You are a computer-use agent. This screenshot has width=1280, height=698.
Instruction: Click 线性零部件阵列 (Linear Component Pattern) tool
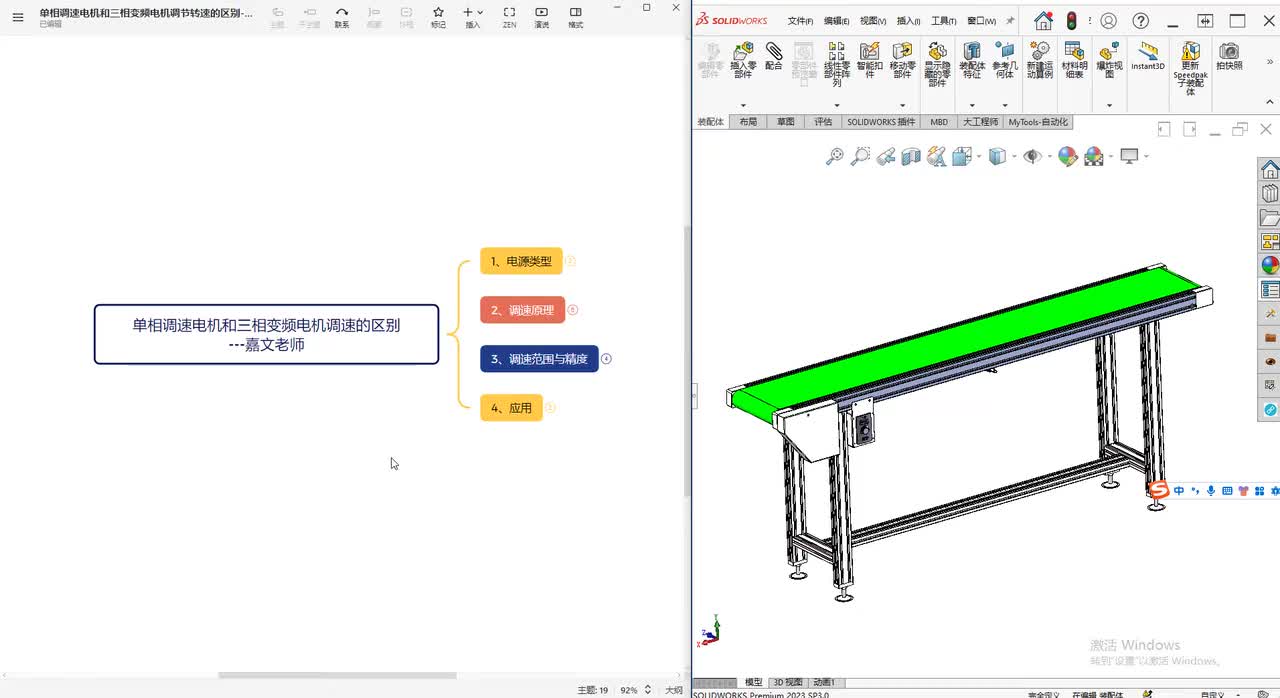click(837, 64)
